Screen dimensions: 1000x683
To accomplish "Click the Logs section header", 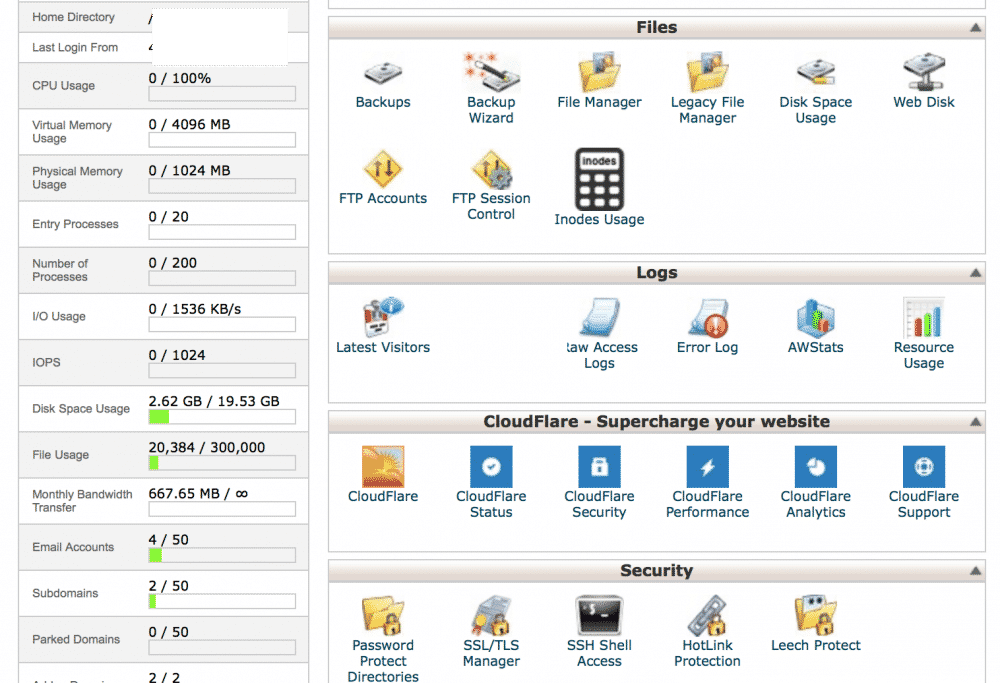I will (x=656, y=273).
